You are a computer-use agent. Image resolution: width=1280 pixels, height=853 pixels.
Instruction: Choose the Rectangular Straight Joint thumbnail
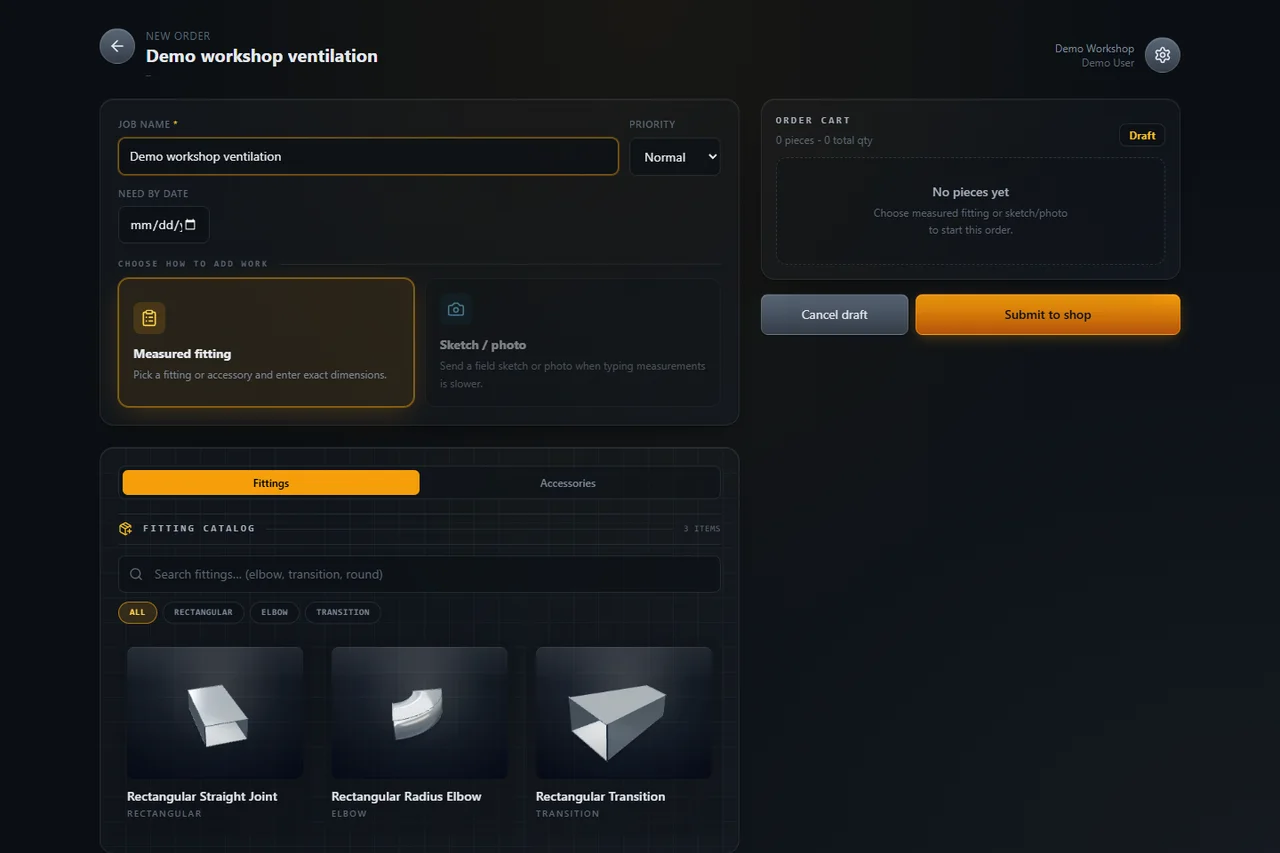pyautogui.click(x=215, y=713)
